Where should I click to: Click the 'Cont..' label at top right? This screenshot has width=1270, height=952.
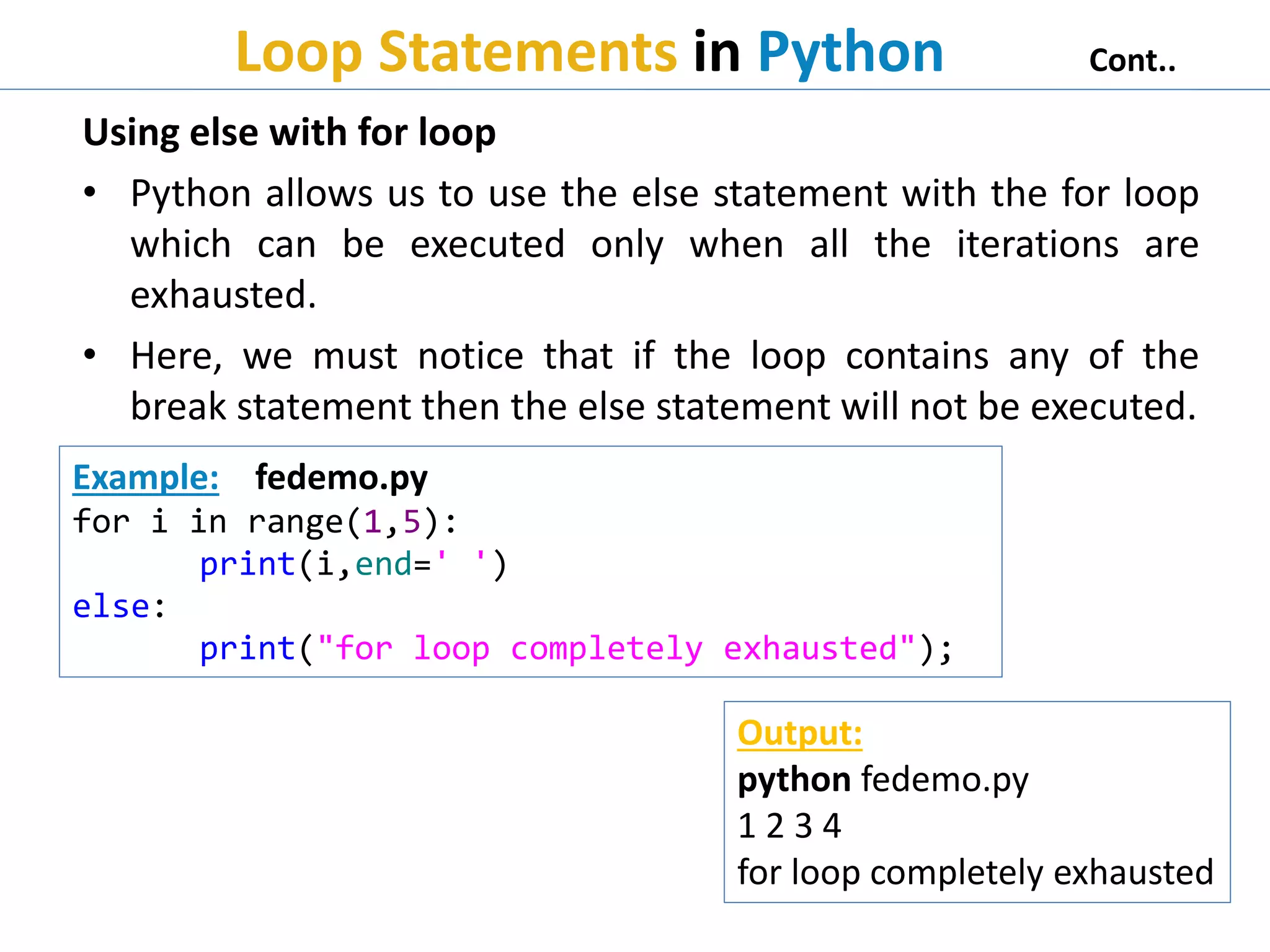click(1132, 61)
